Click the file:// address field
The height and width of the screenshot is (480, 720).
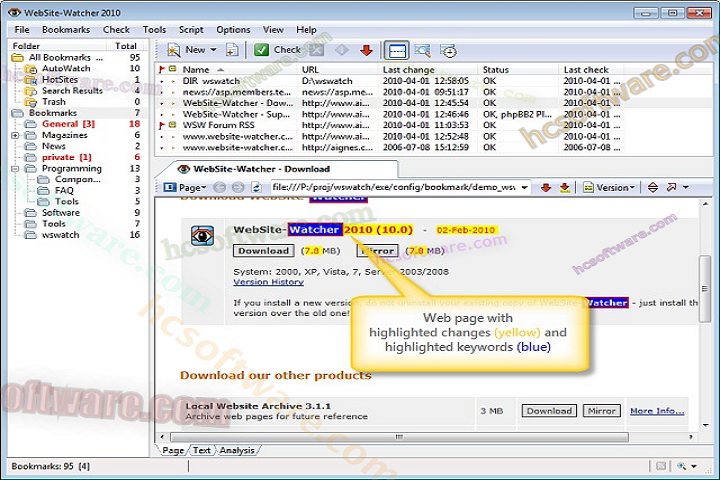(394, 187)
